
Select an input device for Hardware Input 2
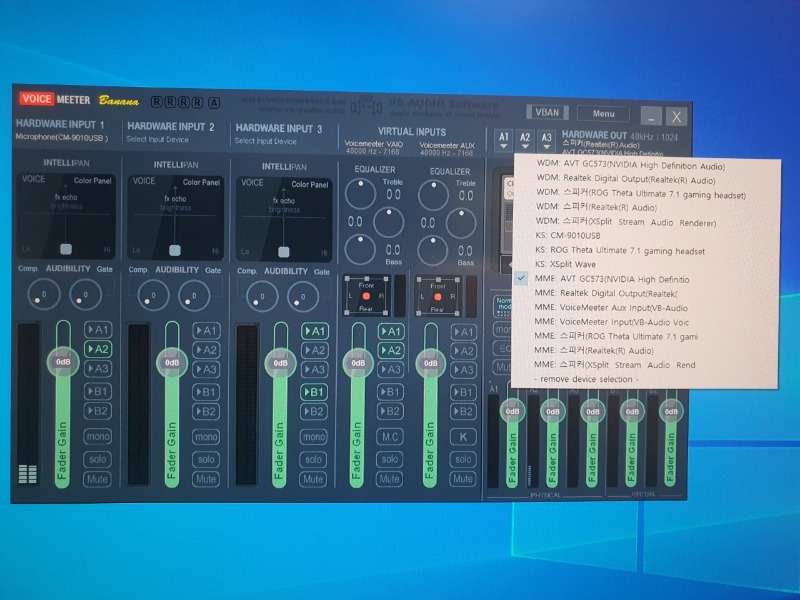[x=157, y=139]
